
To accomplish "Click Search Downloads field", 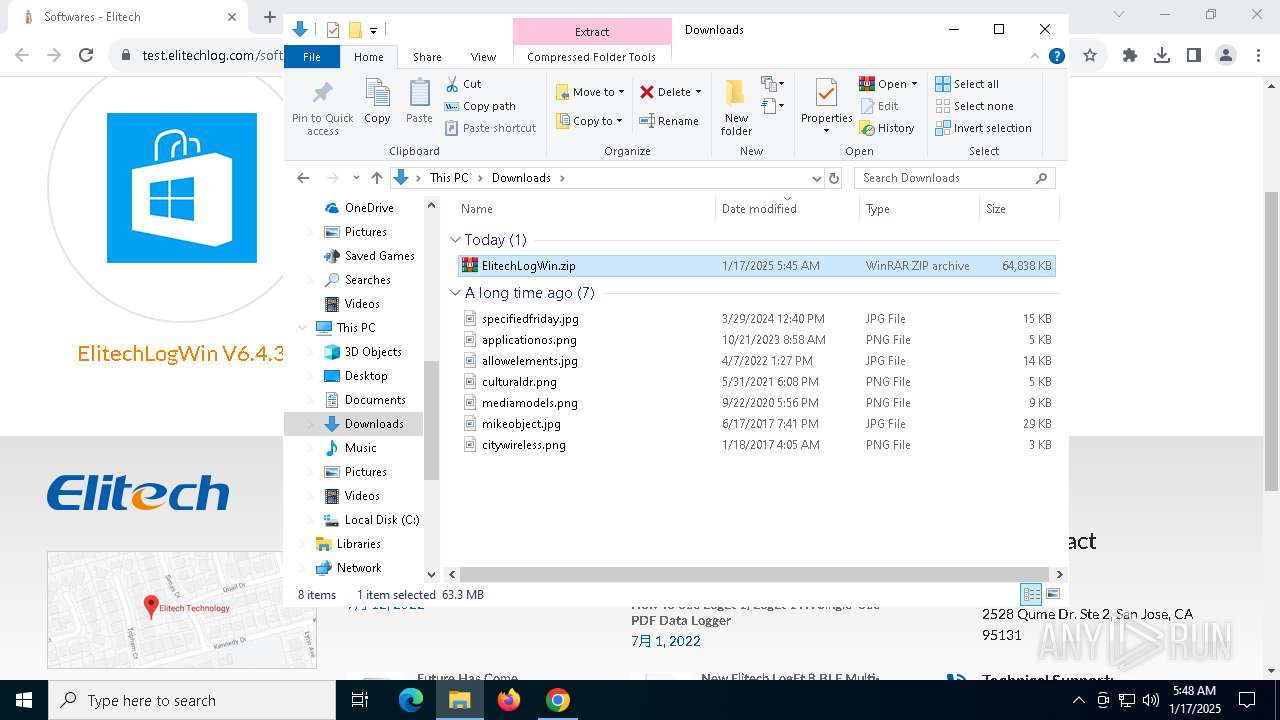I will (955, 178).
